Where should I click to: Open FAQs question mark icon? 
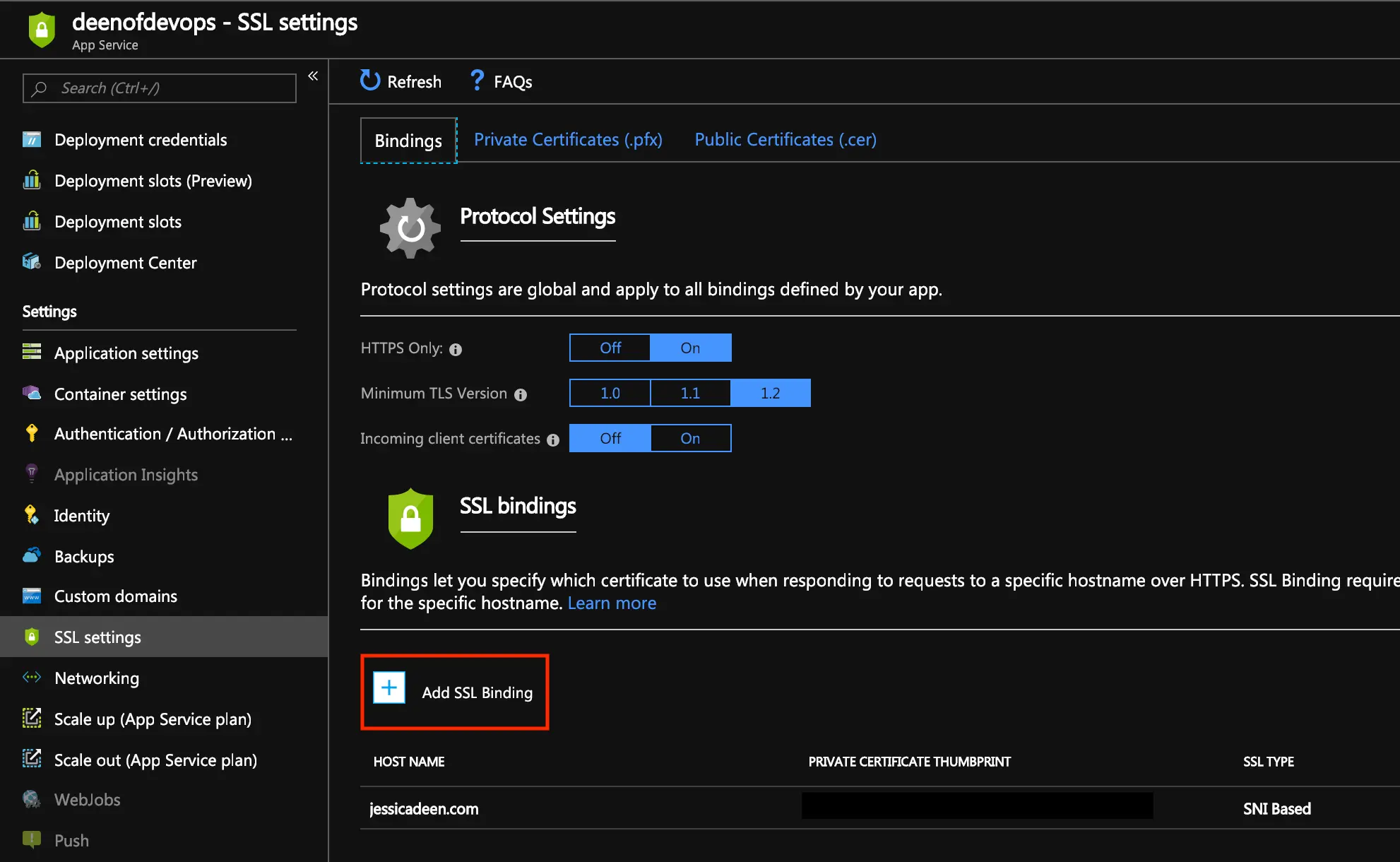pyautogui.click(x=477, y=81)
